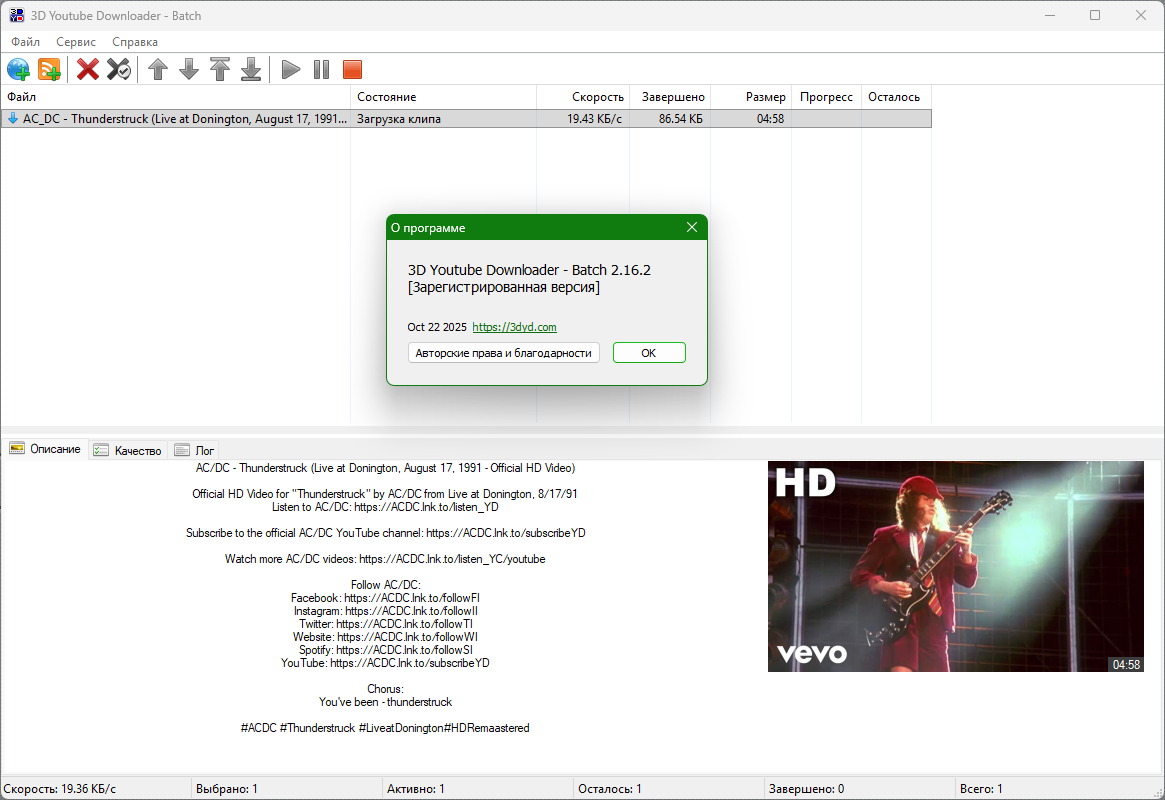Click the Instagram followII line
This screenshot has height=800, width=1165.
(385, 611)
